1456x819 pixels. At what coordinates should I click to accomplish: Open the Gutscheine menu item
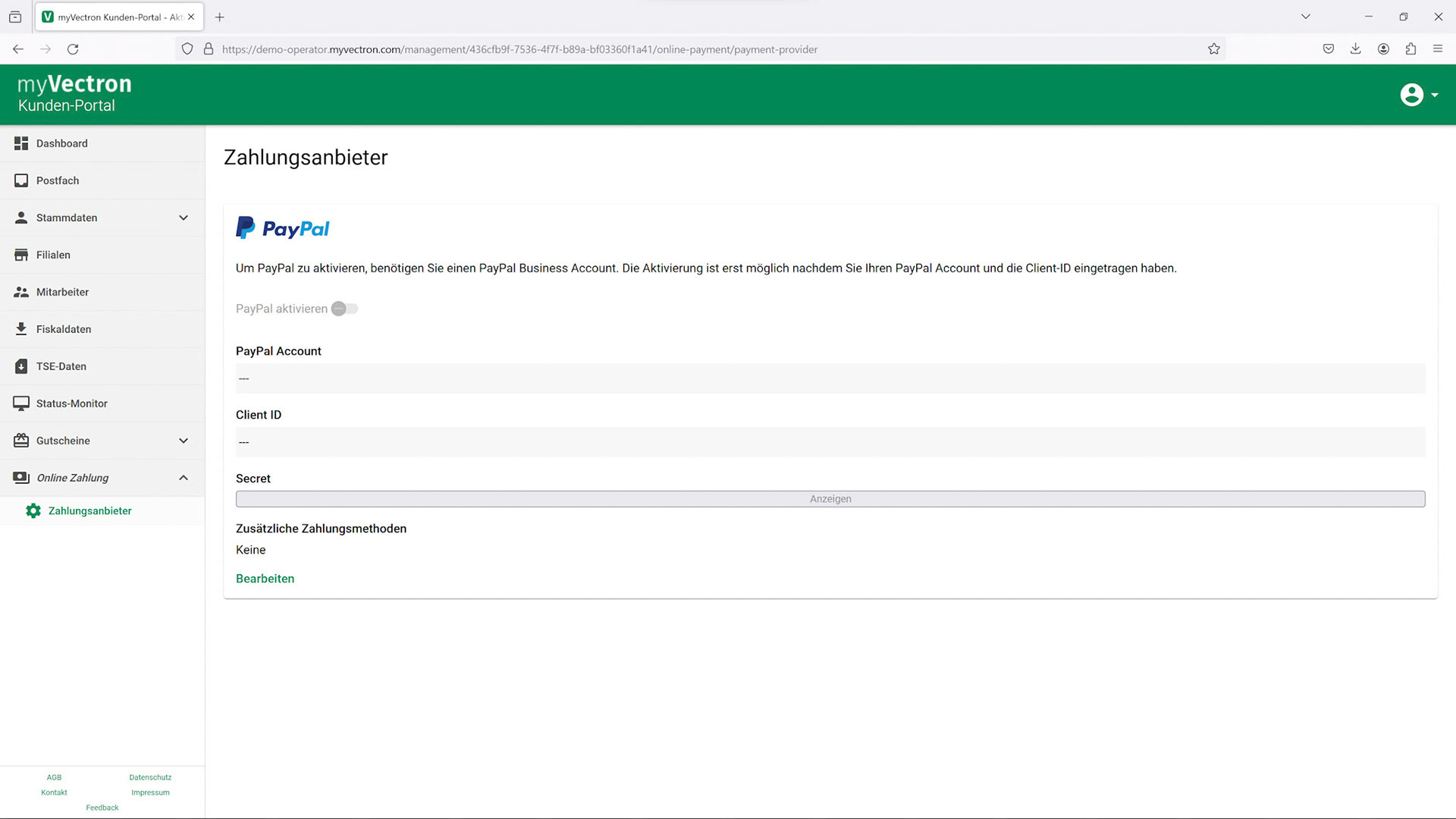[x=63, y=441]
